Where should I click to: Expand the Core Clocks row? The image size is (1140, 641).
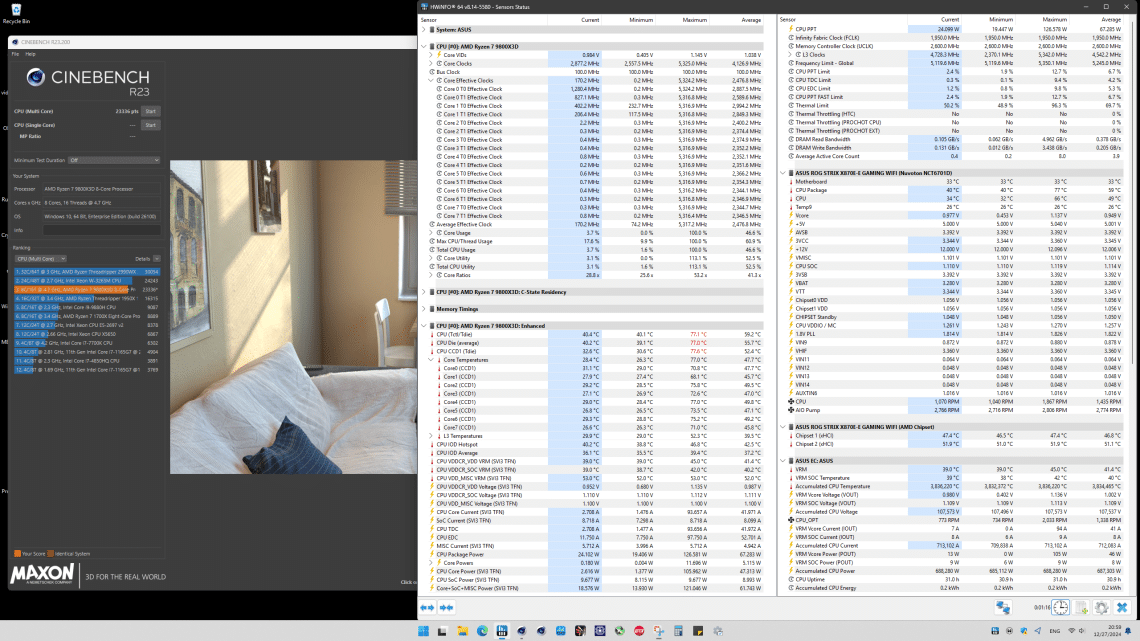click(430, 63)
